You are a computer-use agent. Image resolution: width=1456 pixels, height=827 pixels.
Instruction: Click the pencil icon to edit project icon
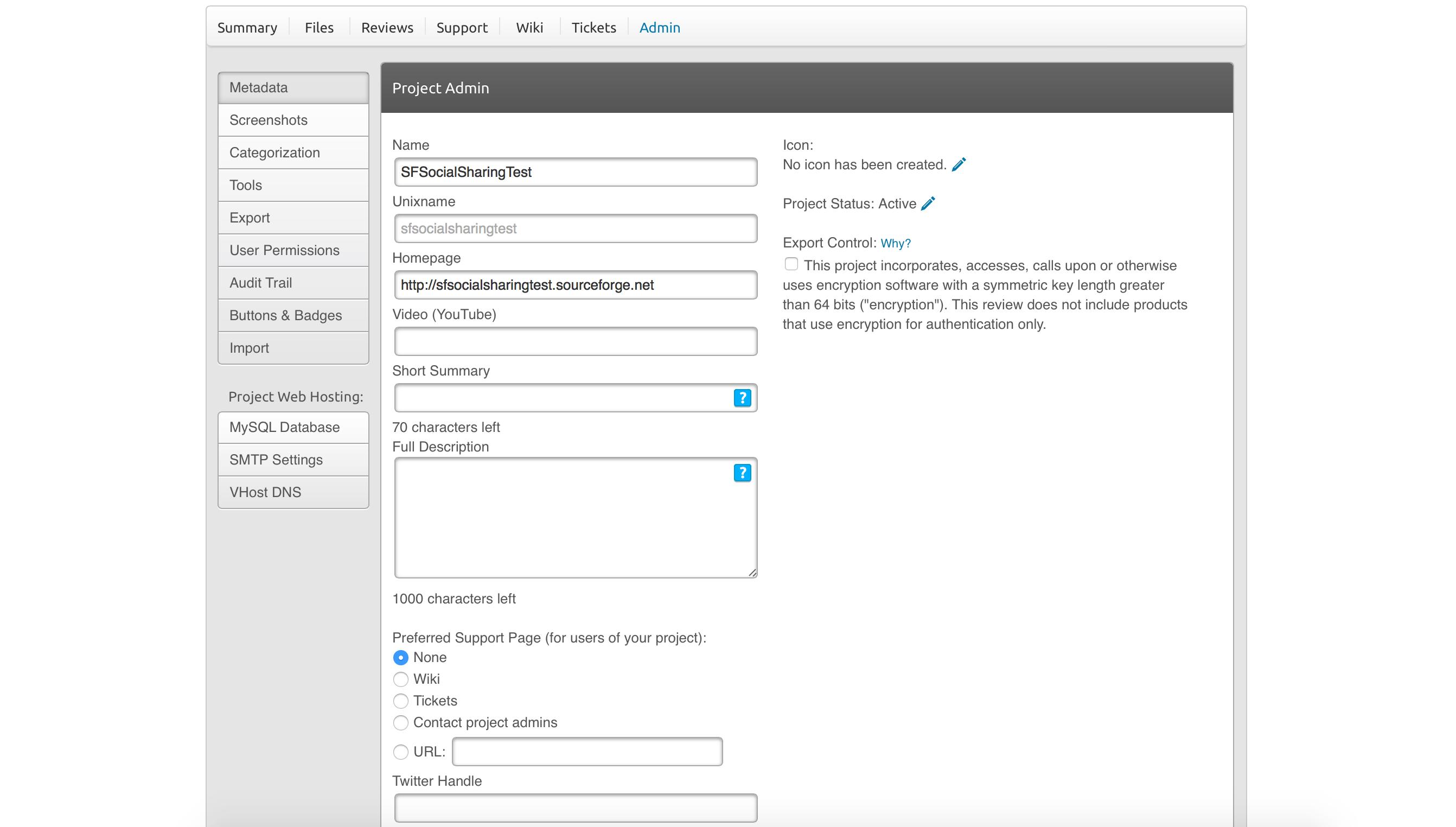pos(958,165)
